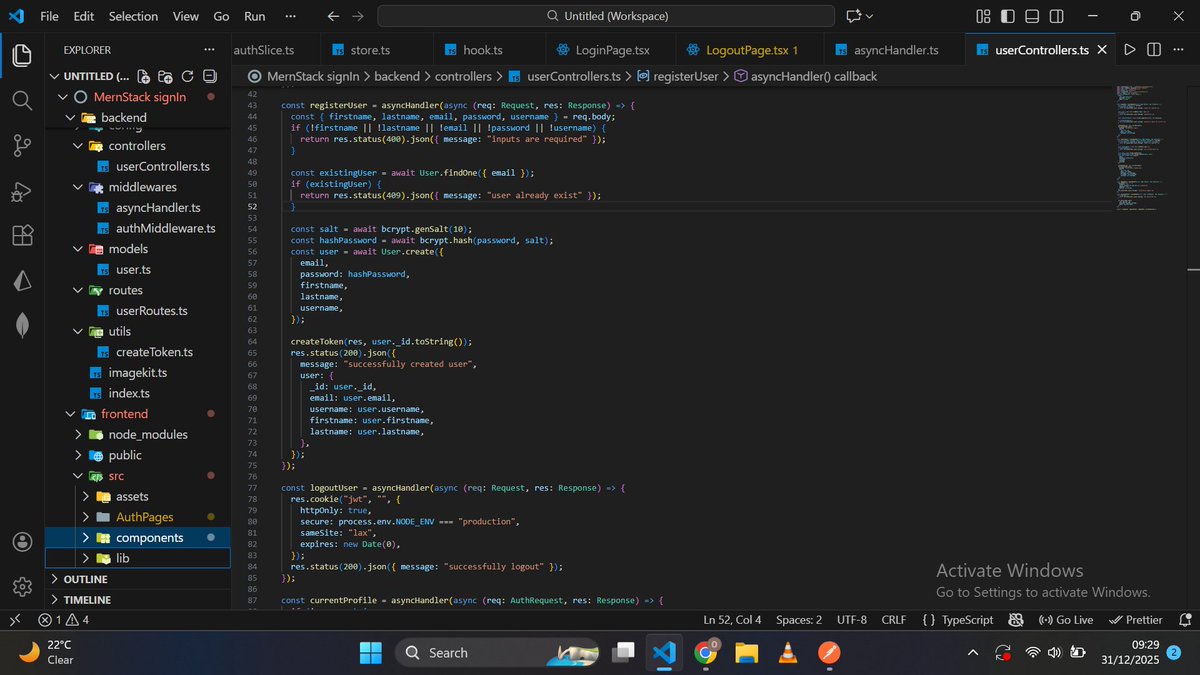Click the Prettier status item
This screenshot has width=1200, height=675.
(1137, 620)
